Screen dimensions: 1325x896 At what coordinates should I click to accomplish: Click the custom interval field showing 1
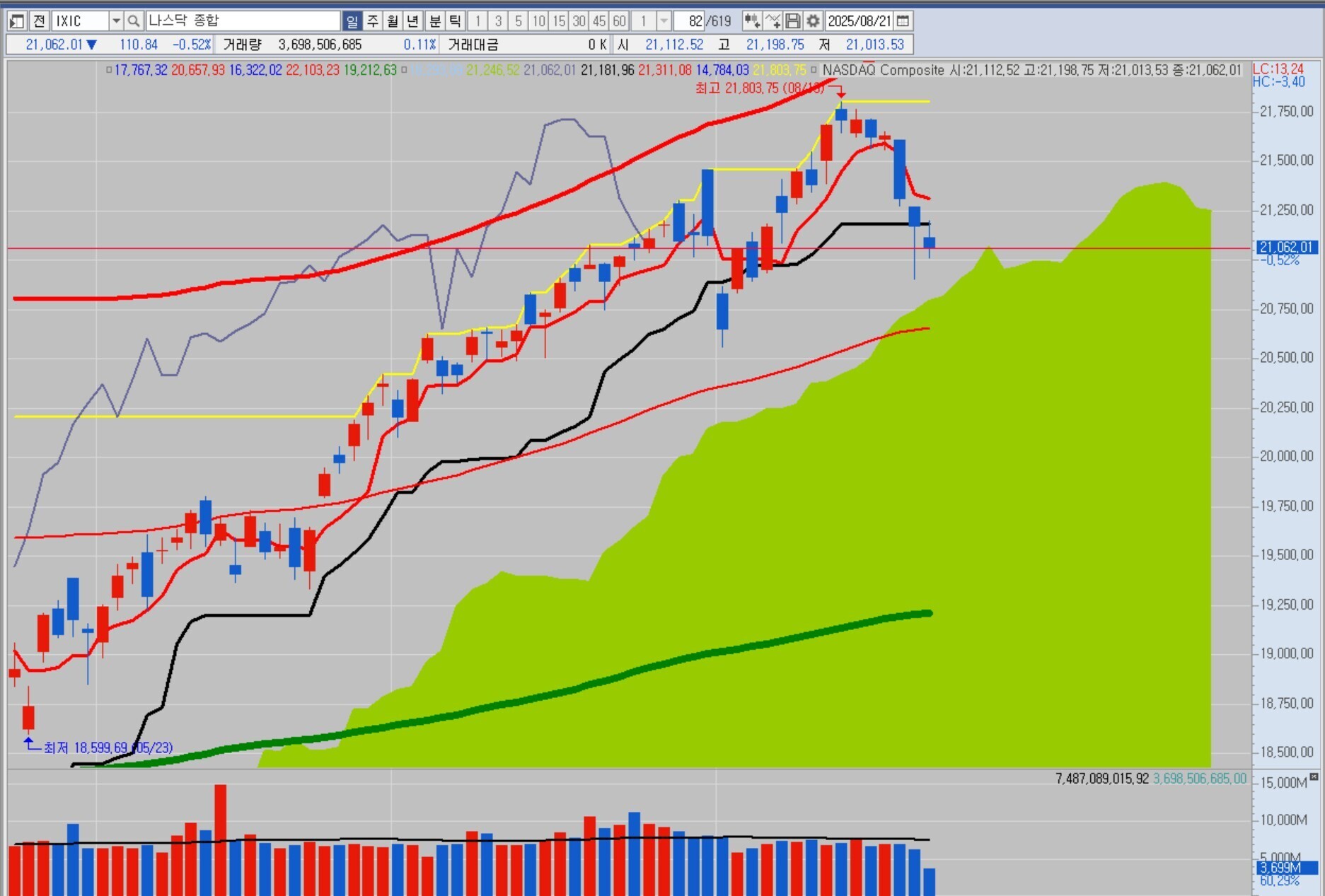point(644,21)
